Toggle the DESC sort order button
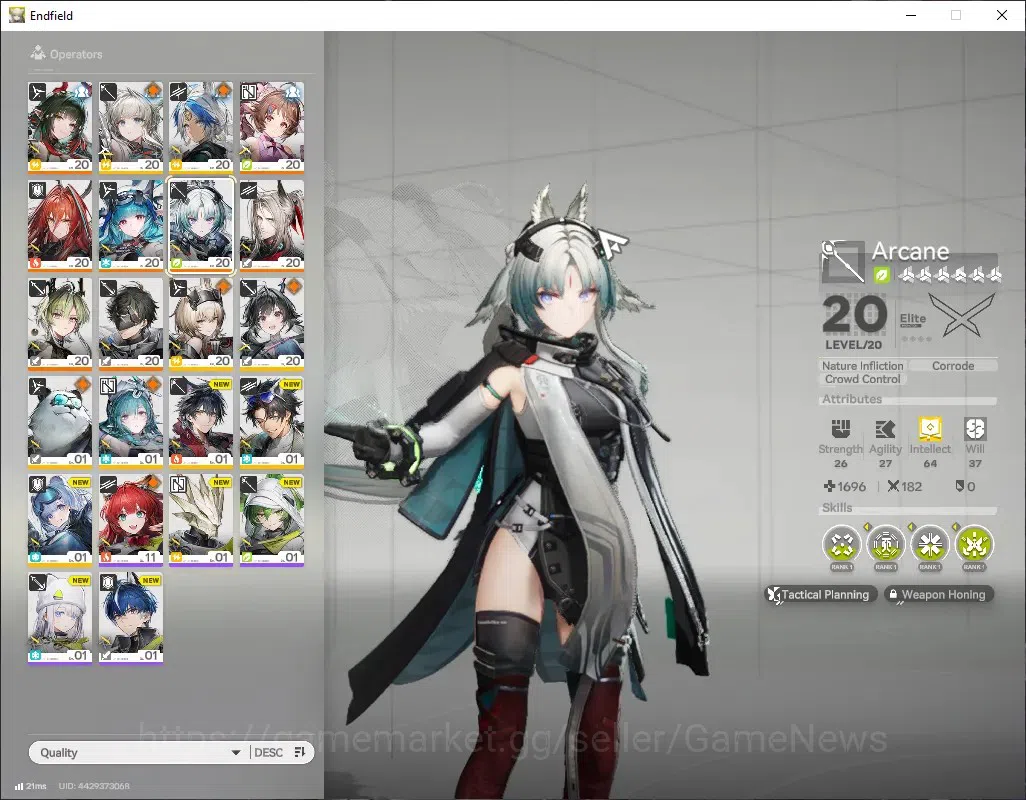 (268, 752)
